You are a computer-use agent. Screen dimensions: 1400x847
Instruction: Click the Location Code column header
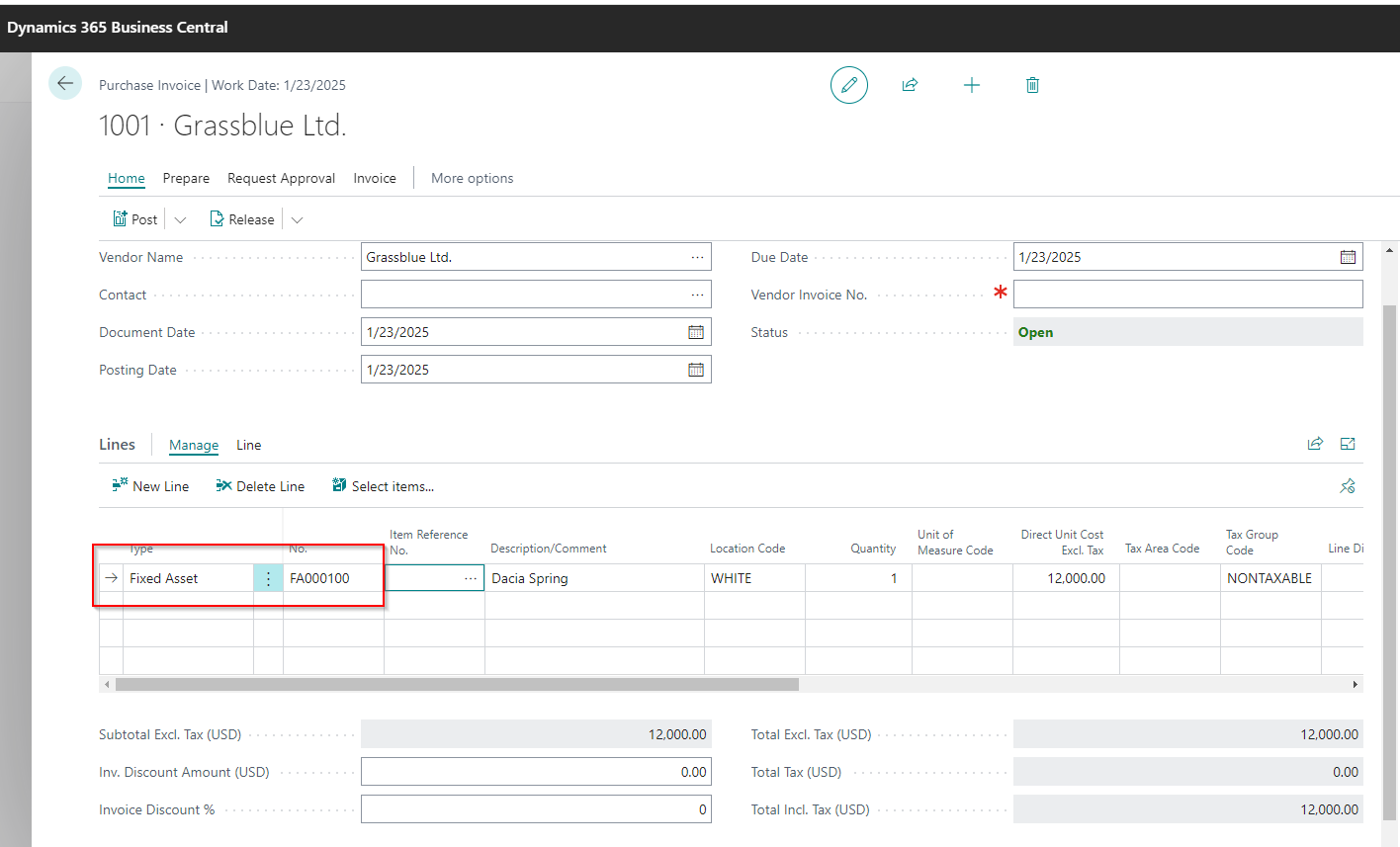pyautogui.click(x=747, y=549)
